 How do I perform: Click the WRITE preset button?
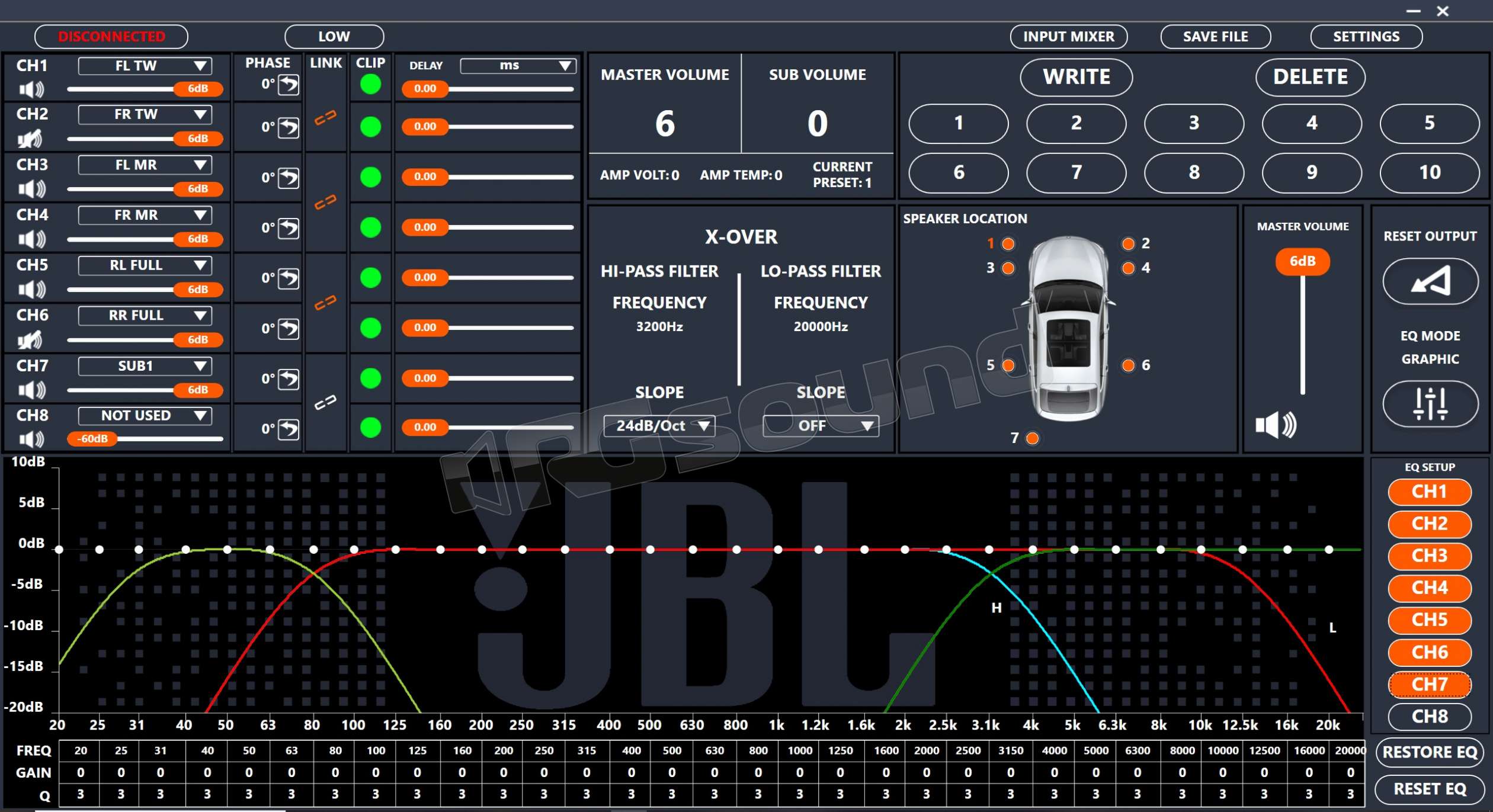tap(1076, 77)
